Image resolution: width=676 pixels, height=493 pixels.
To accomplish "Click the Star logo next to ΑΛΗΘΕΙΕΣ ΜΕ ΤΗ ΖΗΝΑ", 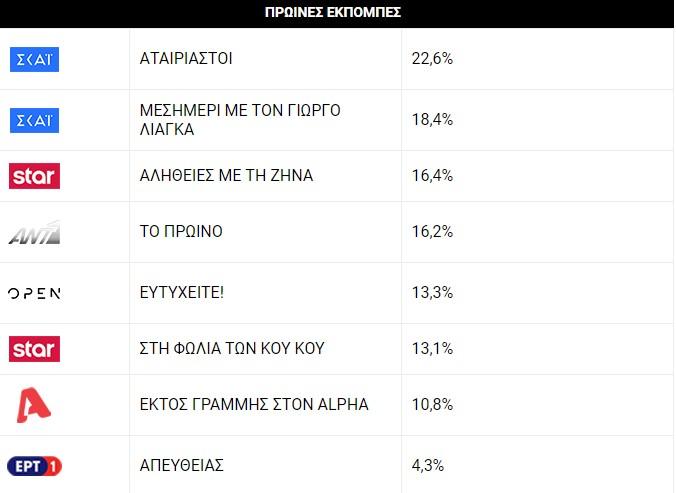I will (x=34, y=176).
